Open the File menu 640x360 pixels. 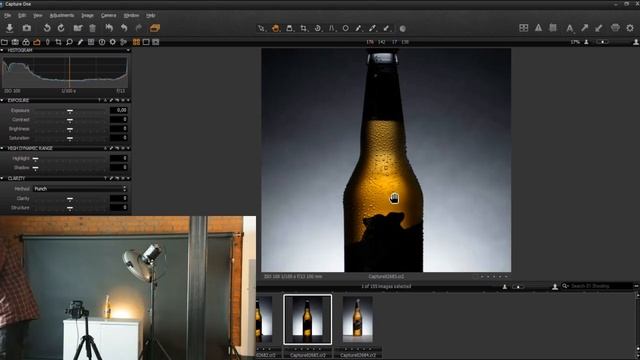click(7, 15)
